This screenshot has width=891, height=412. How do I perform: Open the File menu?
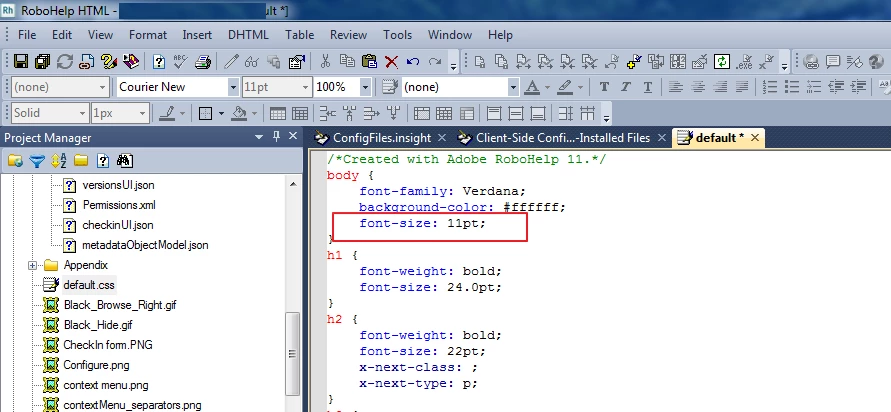27,35
